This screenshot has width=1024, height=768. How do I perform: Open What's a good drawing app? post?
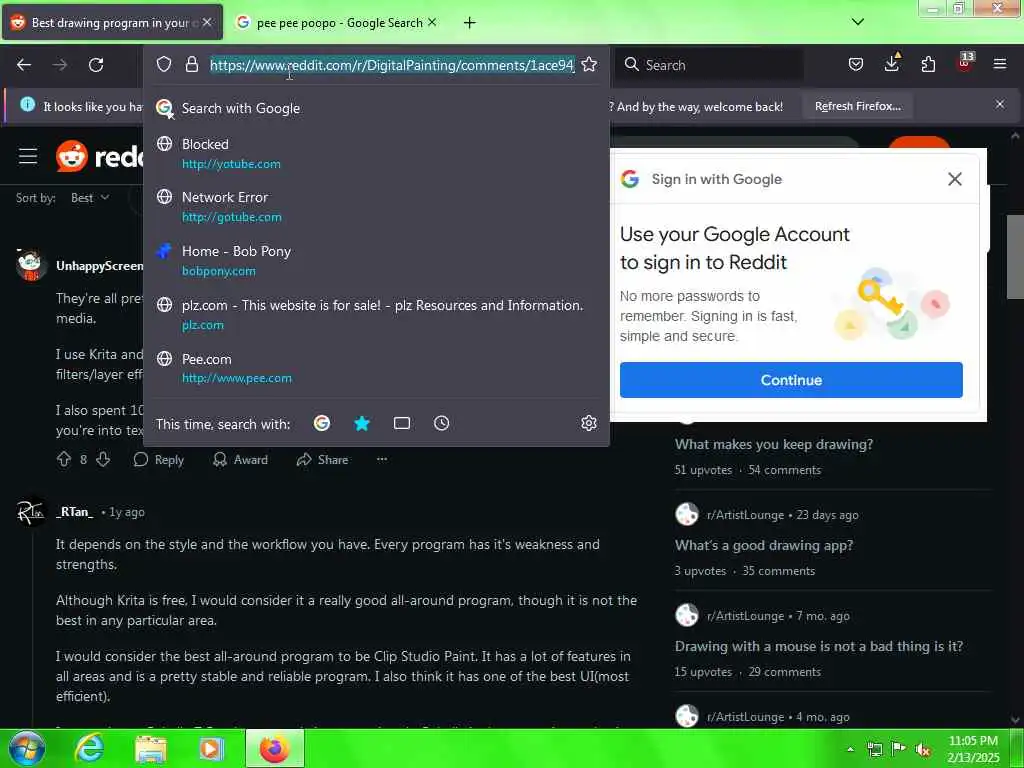(764, 545)
